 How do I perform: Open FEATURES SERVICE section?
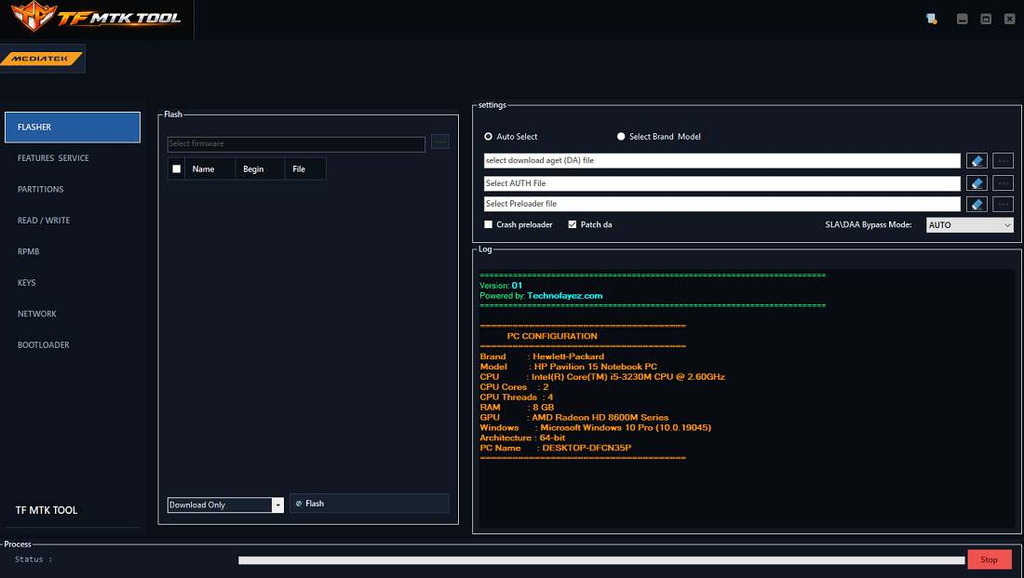coord(53,158)
